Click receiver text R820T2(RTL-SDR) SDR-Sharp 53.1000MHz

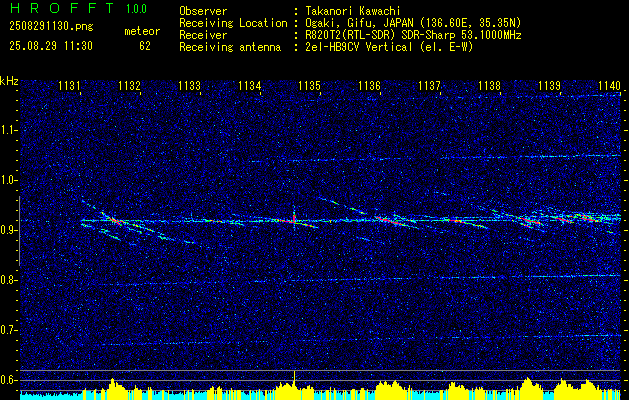coord(413,35)
